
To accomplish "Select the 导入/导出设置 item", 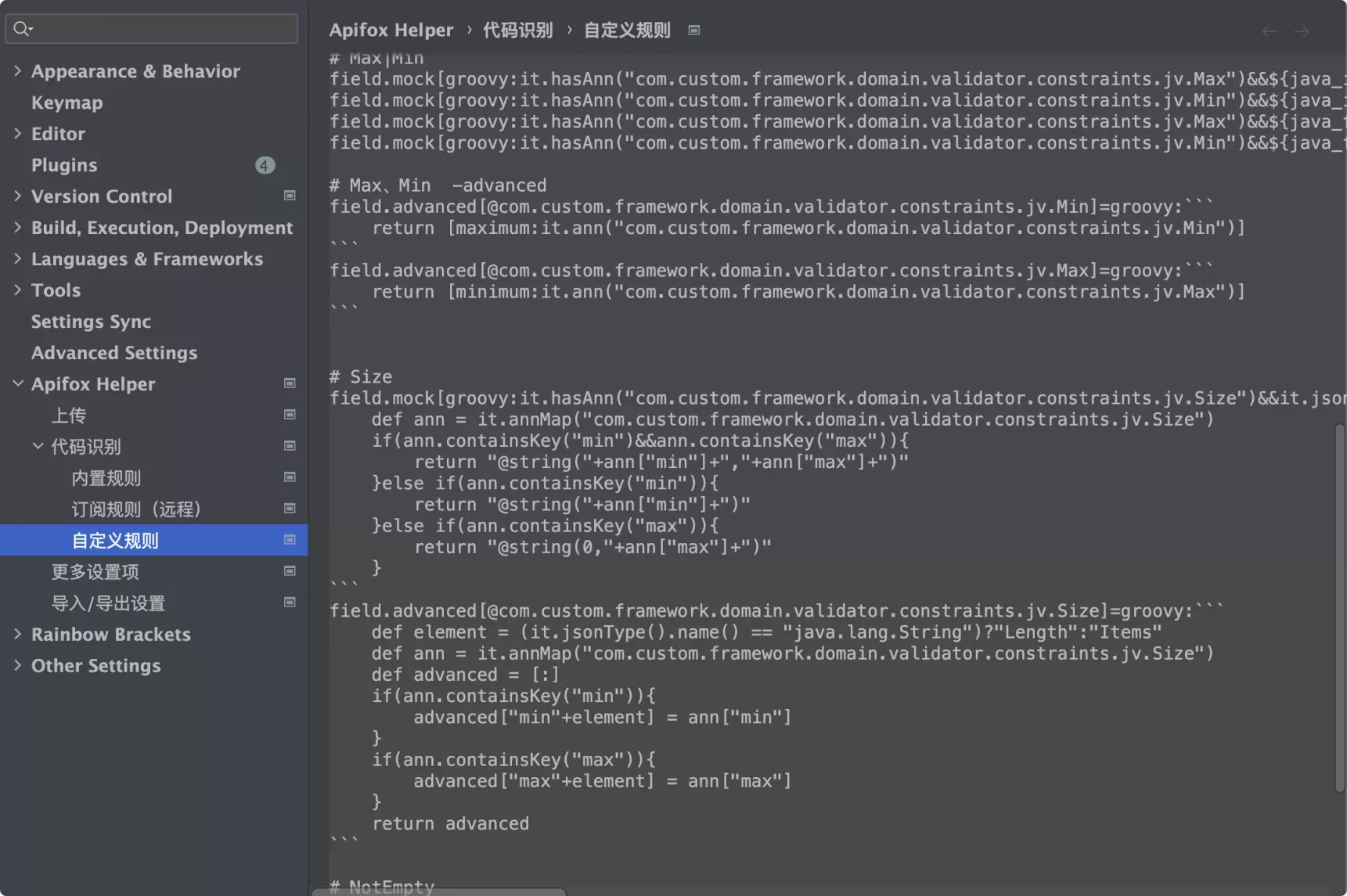I will [108, 603].
